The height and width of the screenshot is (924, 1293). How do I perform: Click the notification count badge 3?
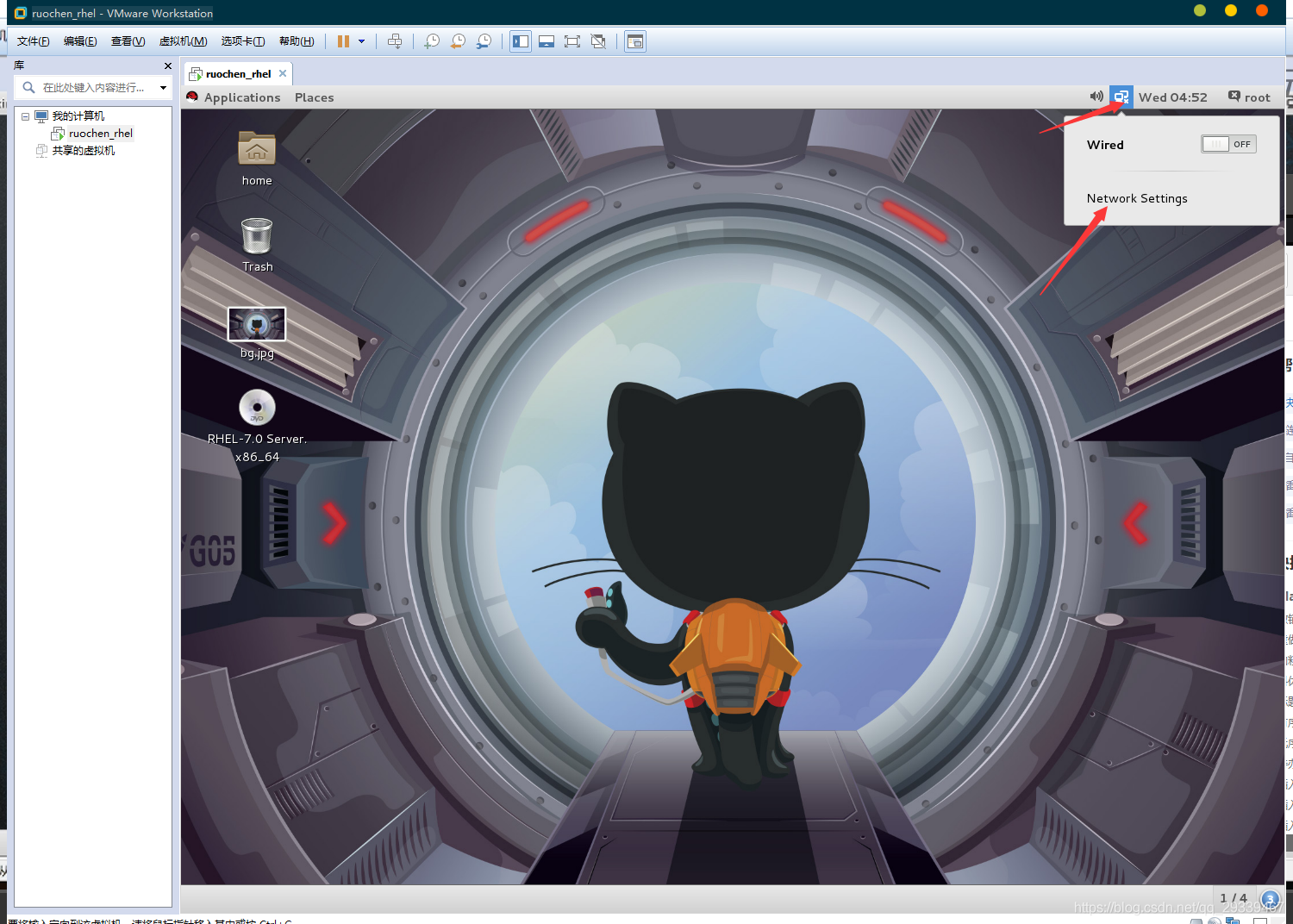[x=1270, y=900]
